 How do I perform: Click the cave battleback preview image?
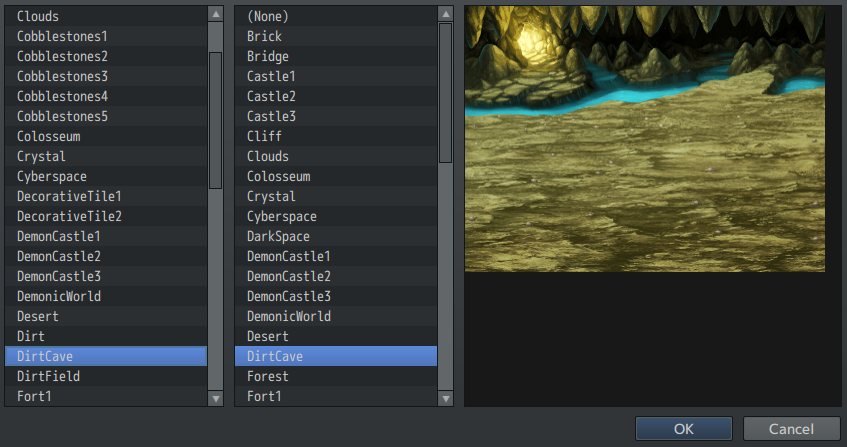tap(645, 138)
